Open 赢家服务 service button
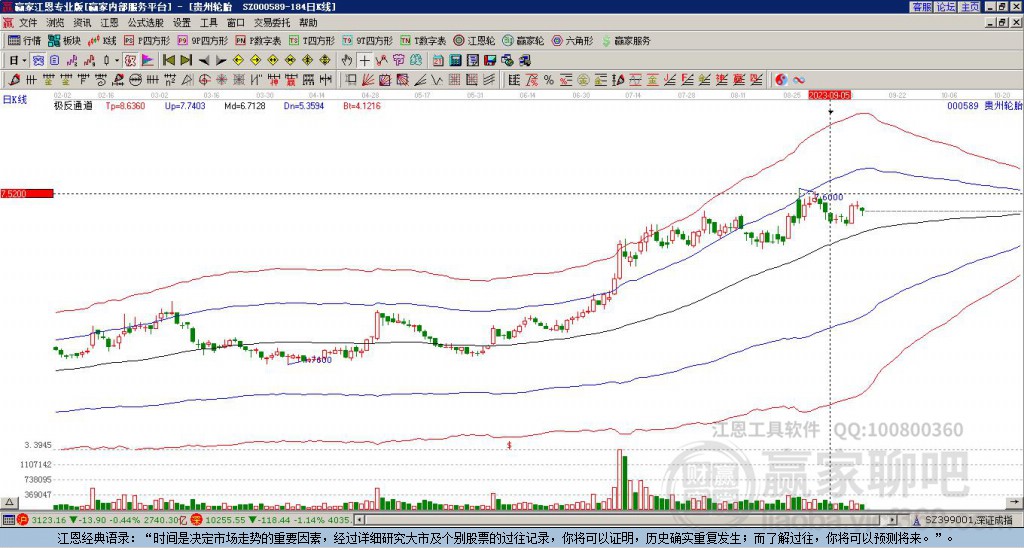This screenshot has height=548, width=1024. click(626, 40)
